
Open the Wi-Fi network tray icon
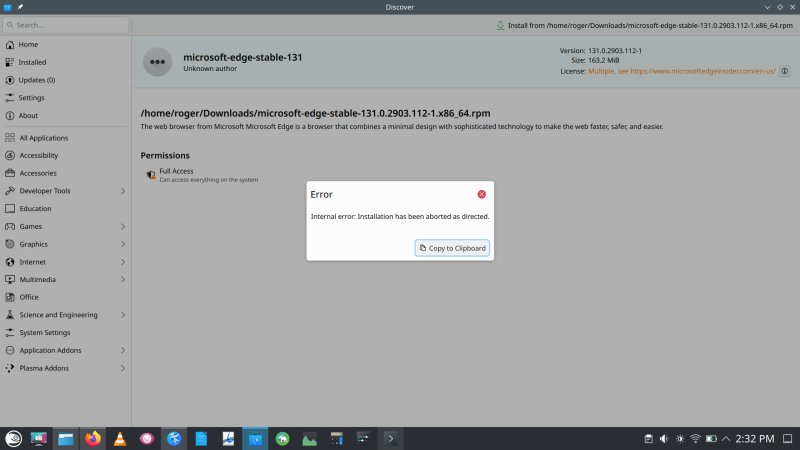point(695,439)
